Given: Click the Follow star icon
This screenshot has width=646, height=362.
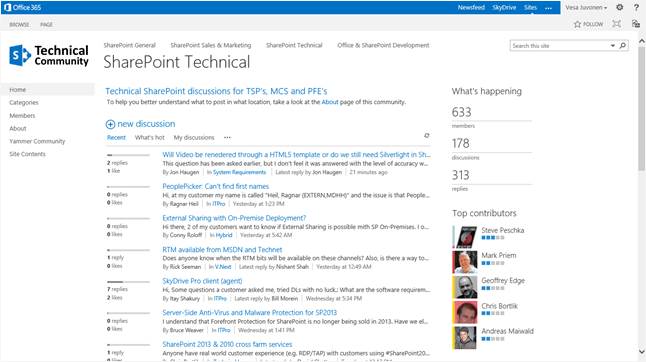Looking at the screenshot, I should [x=577, y=24].
